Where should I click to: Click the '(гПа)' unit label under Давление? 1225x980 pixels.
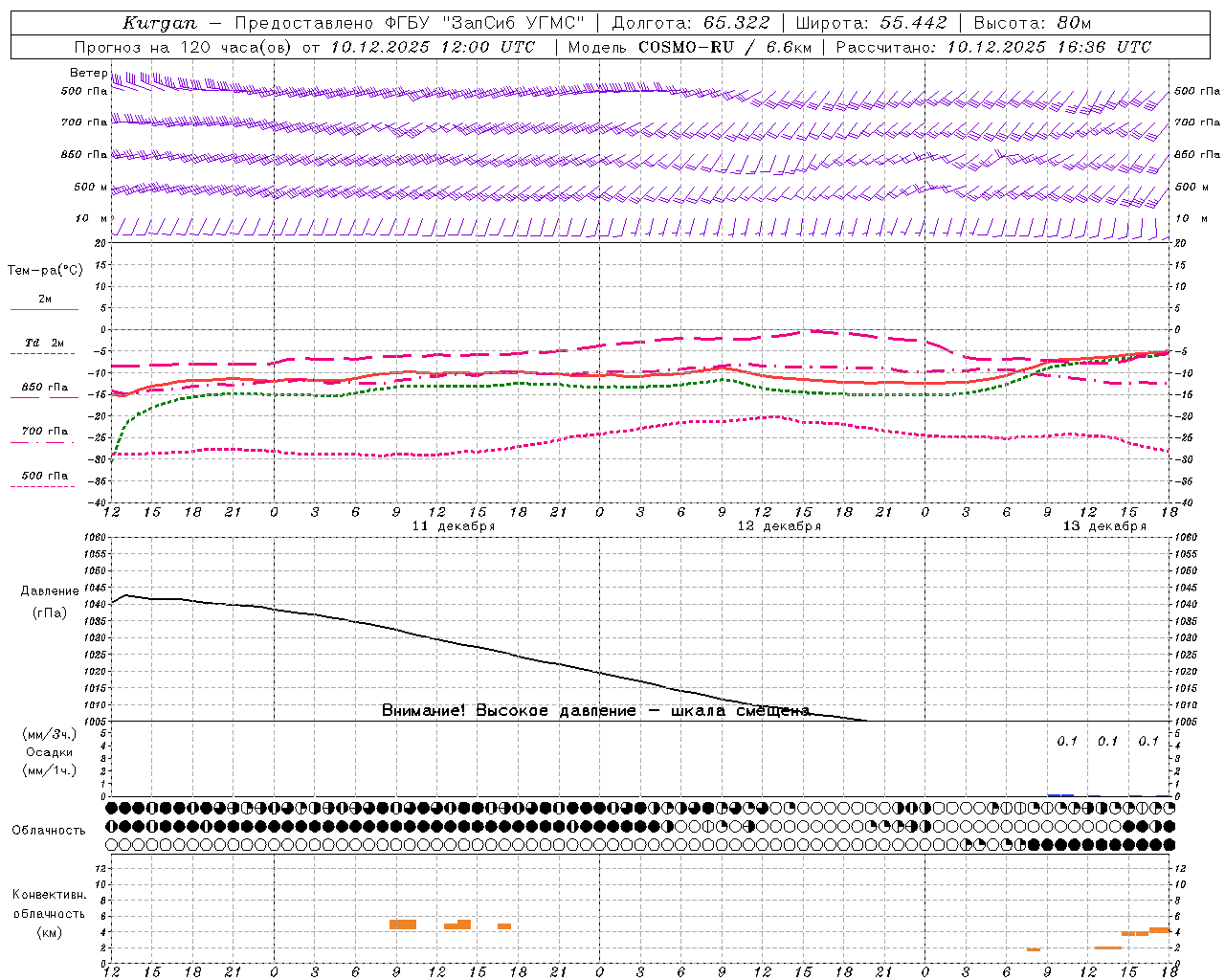point(50,612)
